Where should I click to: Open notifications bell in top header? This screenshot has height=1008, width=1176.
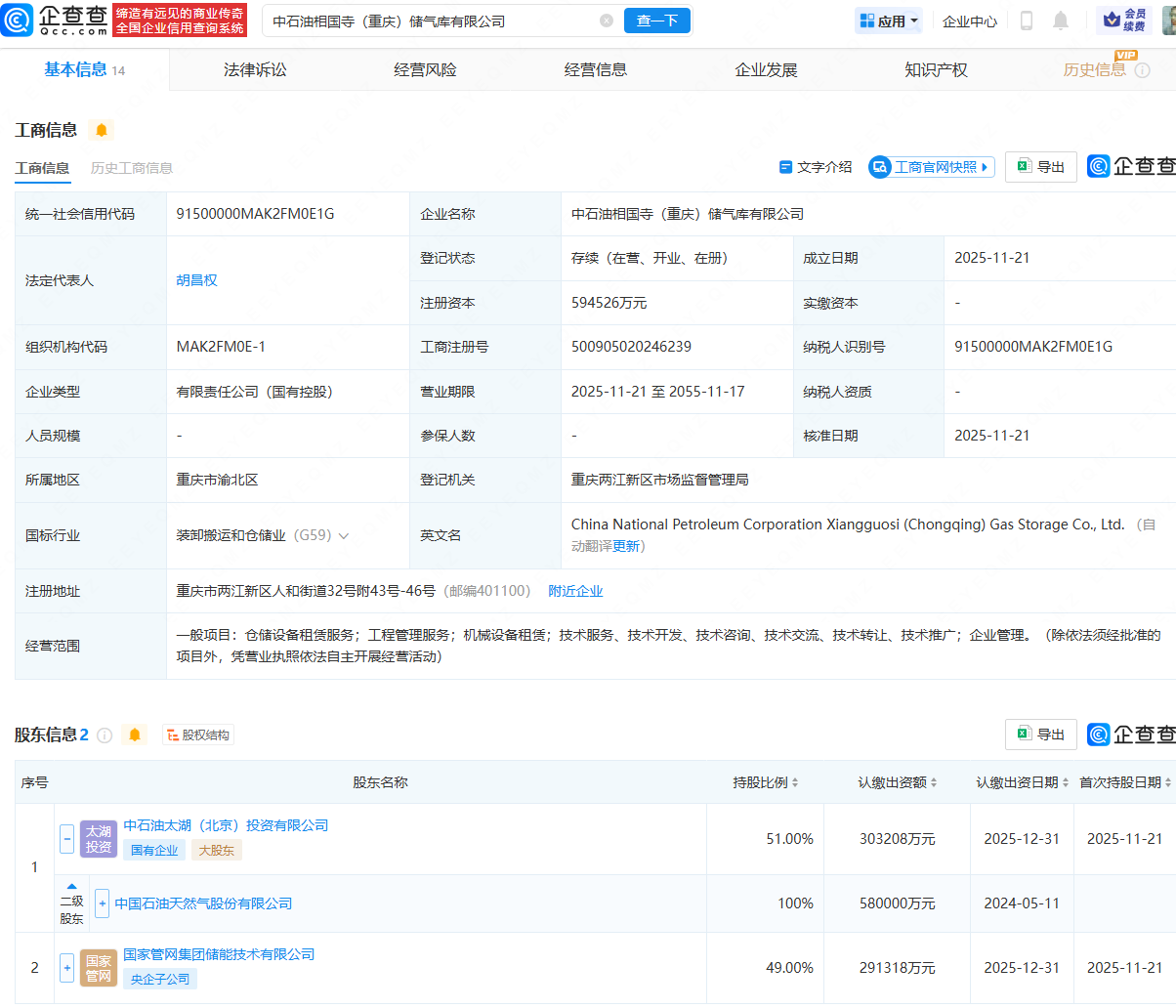[1061, 21]
